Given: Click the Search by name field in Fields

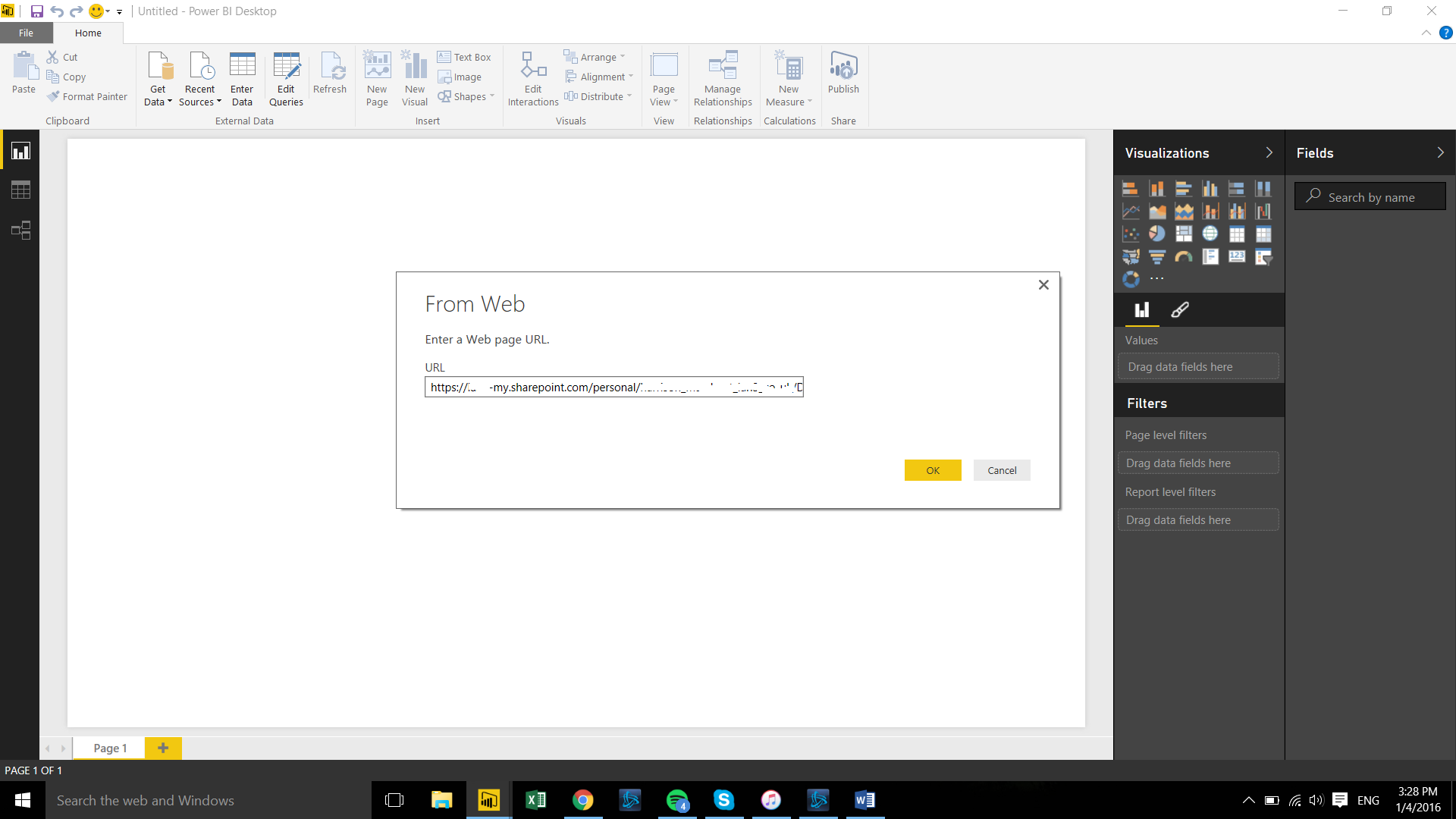Looking at the screenshot, I should pos(1370,196).
